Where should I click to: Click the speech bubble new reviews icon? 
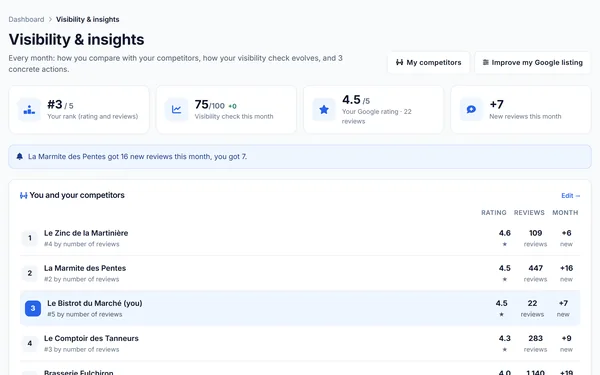click(x=471, y=110)
